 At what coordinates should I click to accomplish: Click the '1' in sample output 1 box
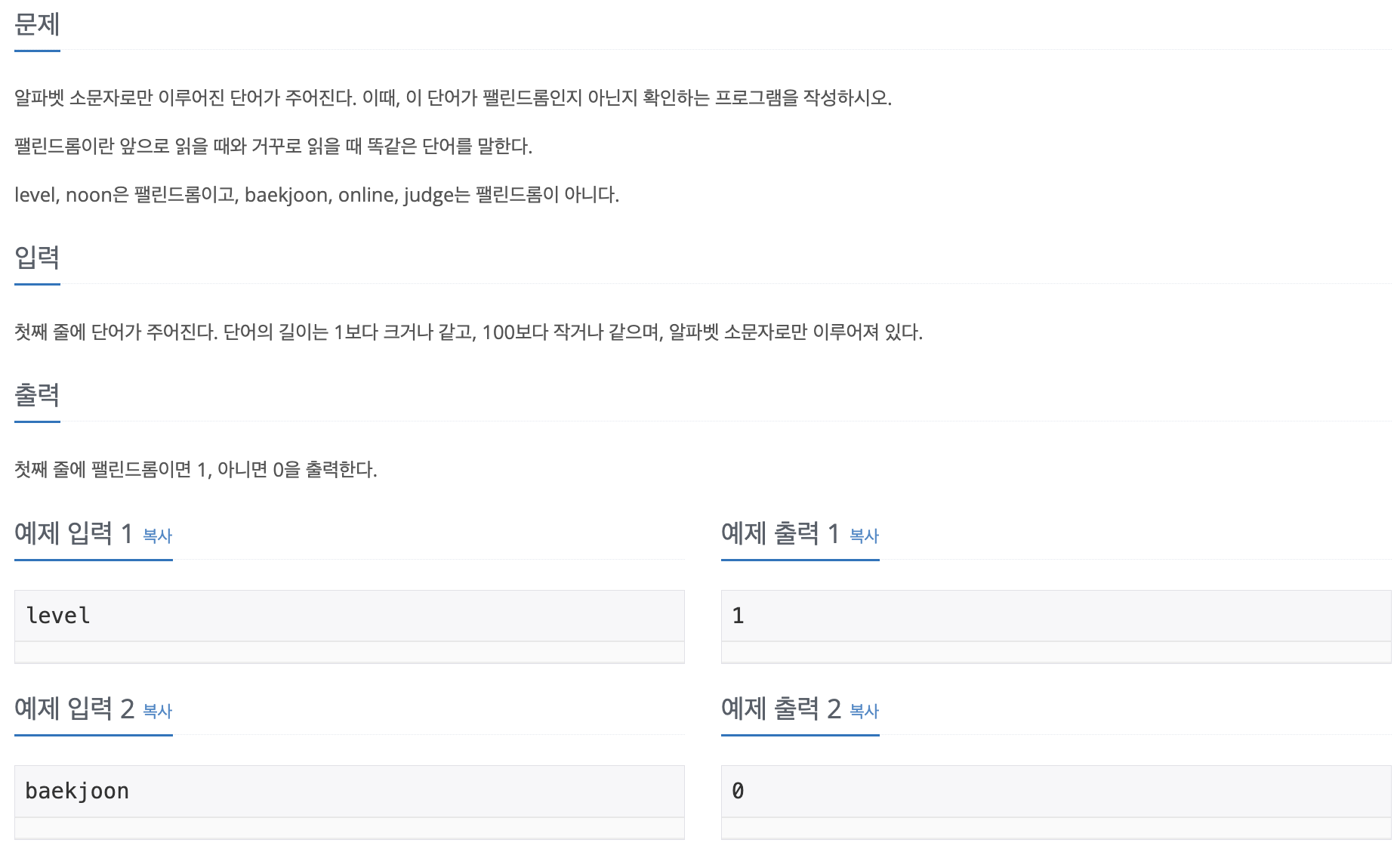pos(736,616)
